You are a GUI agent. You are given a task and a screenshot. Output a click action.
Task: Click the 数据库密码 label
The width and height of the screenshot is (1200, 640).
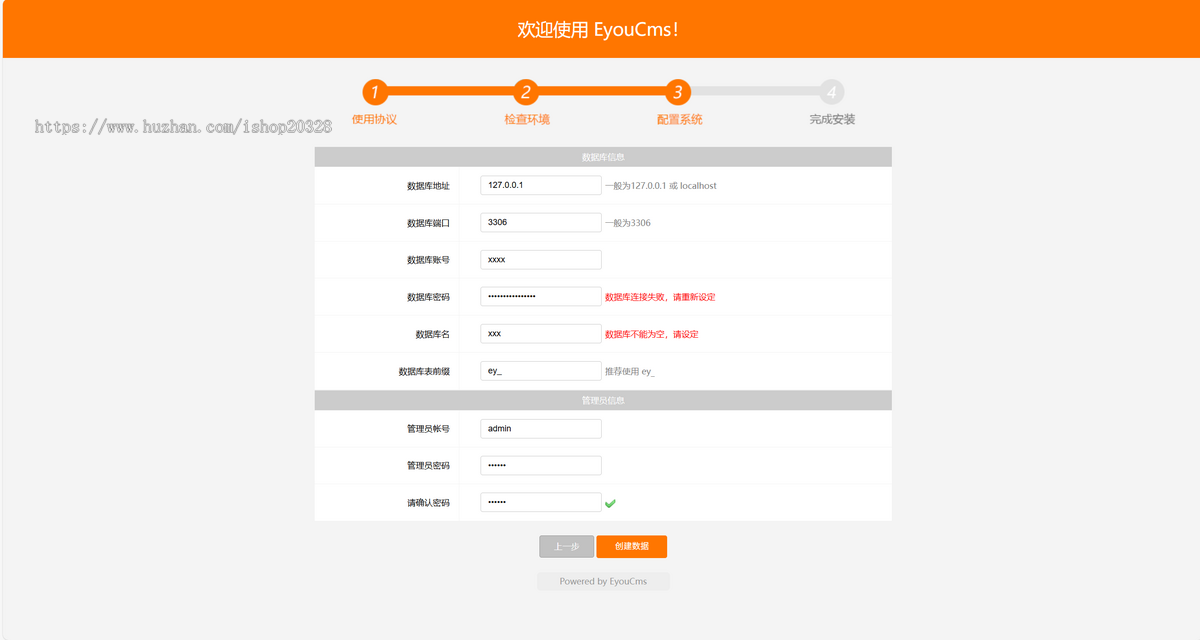(428, 297)
